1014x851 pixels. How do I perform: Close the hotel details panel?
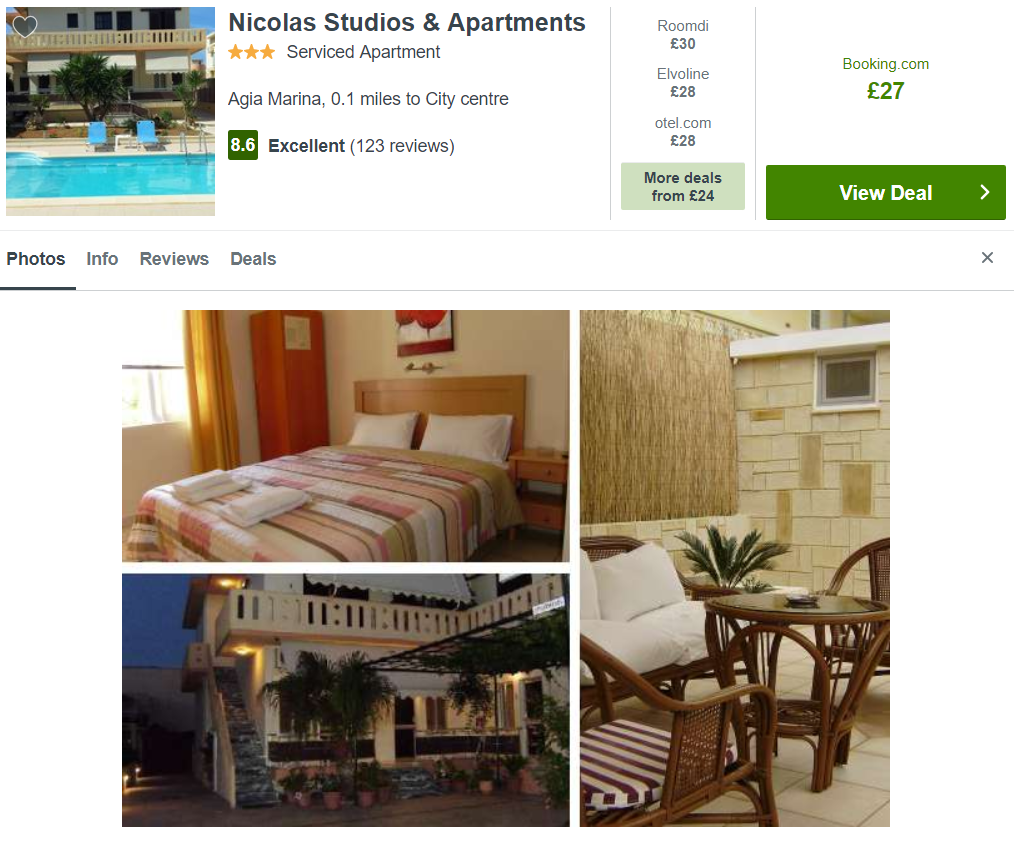(987, 258)
